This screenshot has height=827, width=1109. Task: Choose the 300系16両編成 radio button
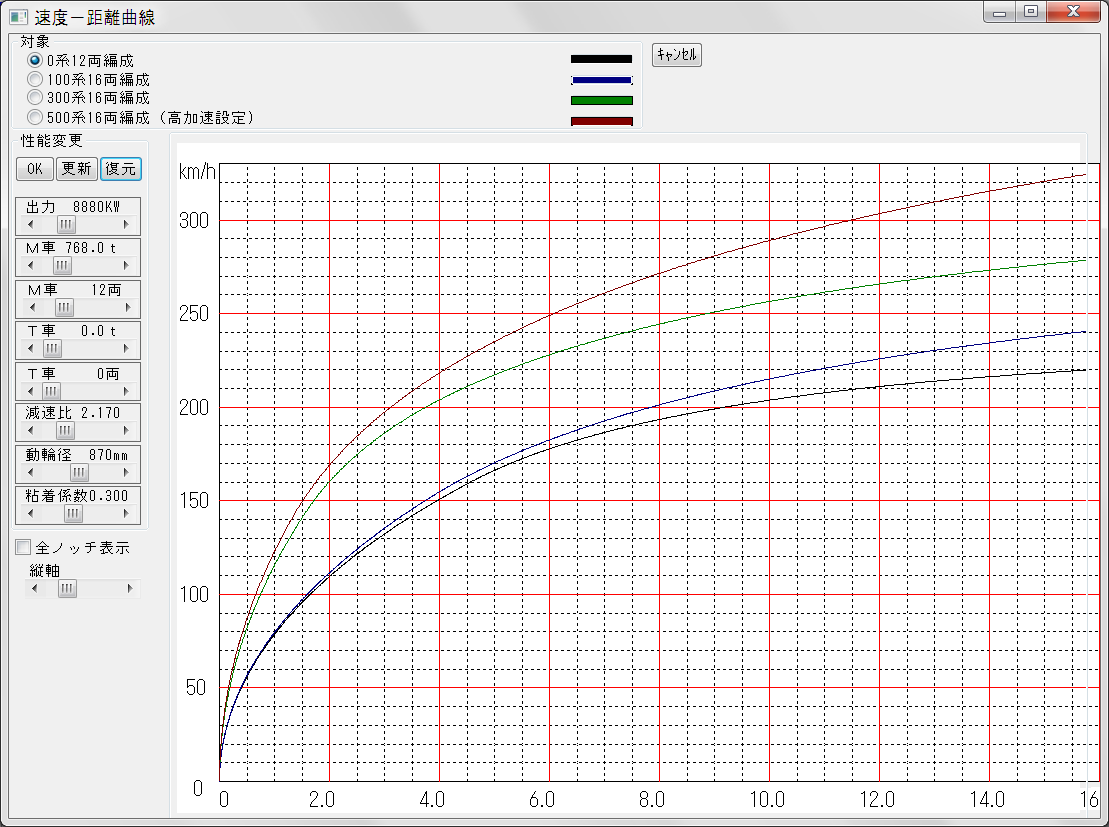point(35,98)
